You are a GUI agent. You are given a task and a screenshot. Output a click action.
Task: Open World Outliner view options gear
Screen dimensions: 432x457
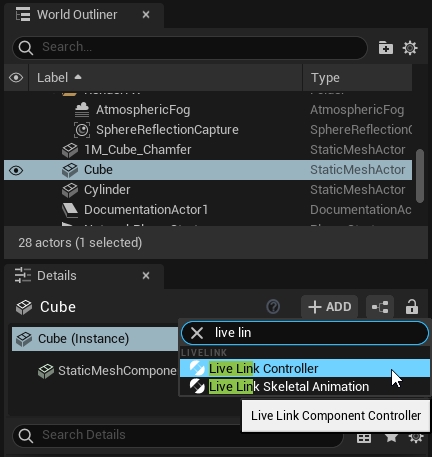pyautogui.click(x=410, y=48)
